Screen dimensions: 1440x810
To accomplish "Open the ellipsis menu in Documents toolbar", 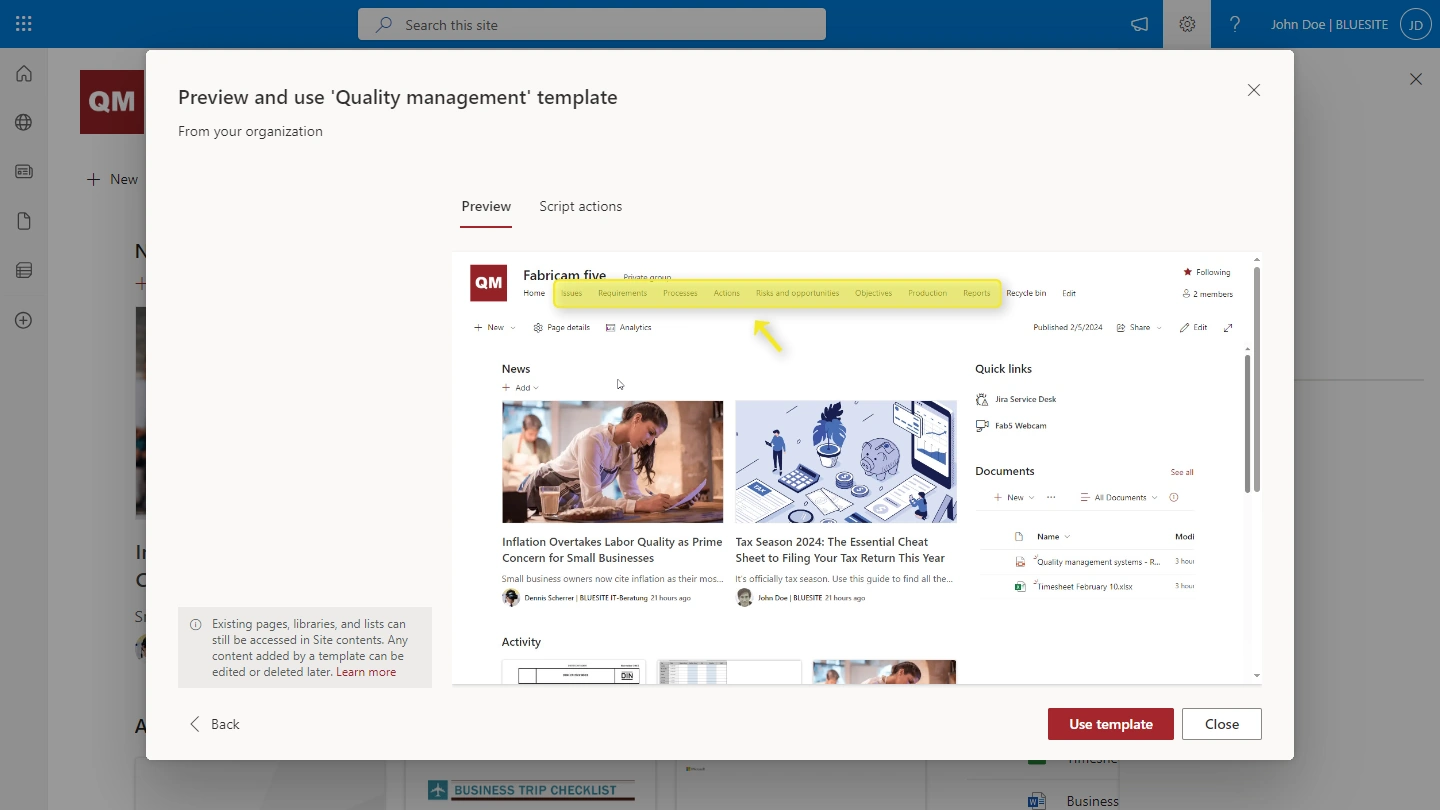I will coord(1051,497).
